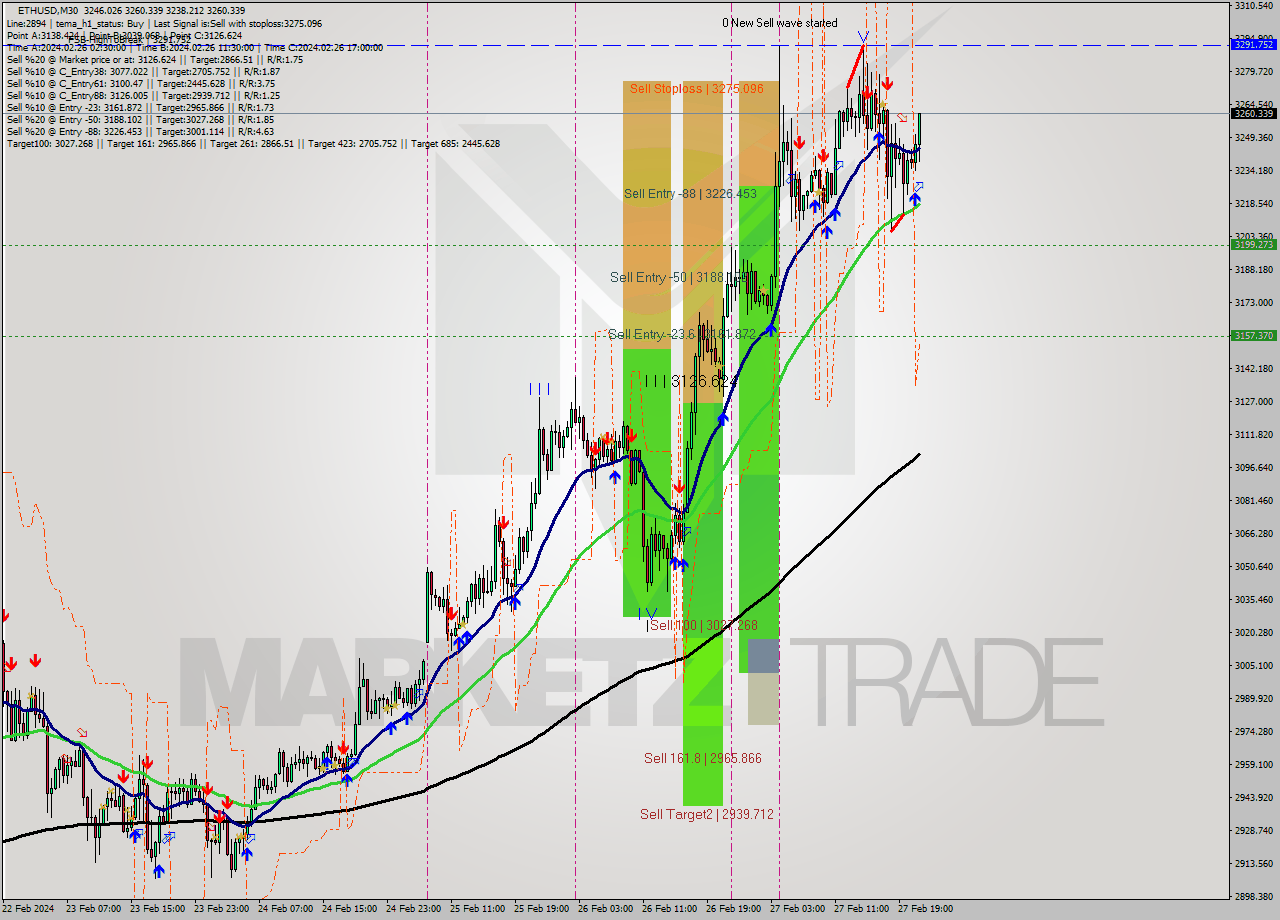1280x920 pixels.
Task: Click the '22 Feb 2024' time label
Action: (x=28, y=909)
